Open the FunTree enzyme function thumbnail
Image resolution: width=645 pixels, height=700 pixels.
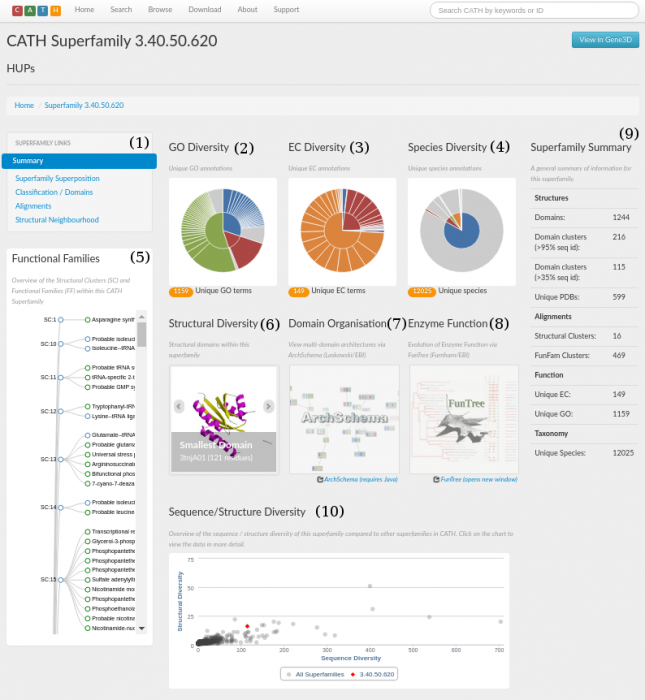pos(464,419)
